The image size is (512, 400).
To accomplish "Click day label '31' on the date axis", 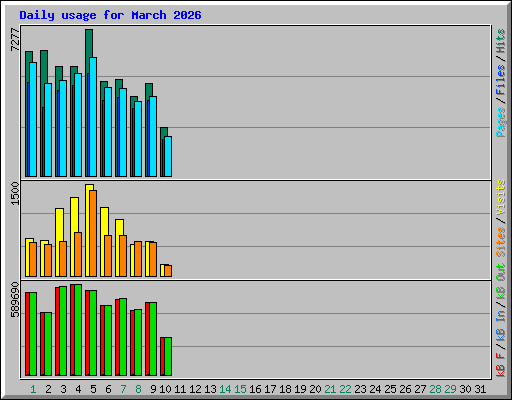I will (480, 389).
